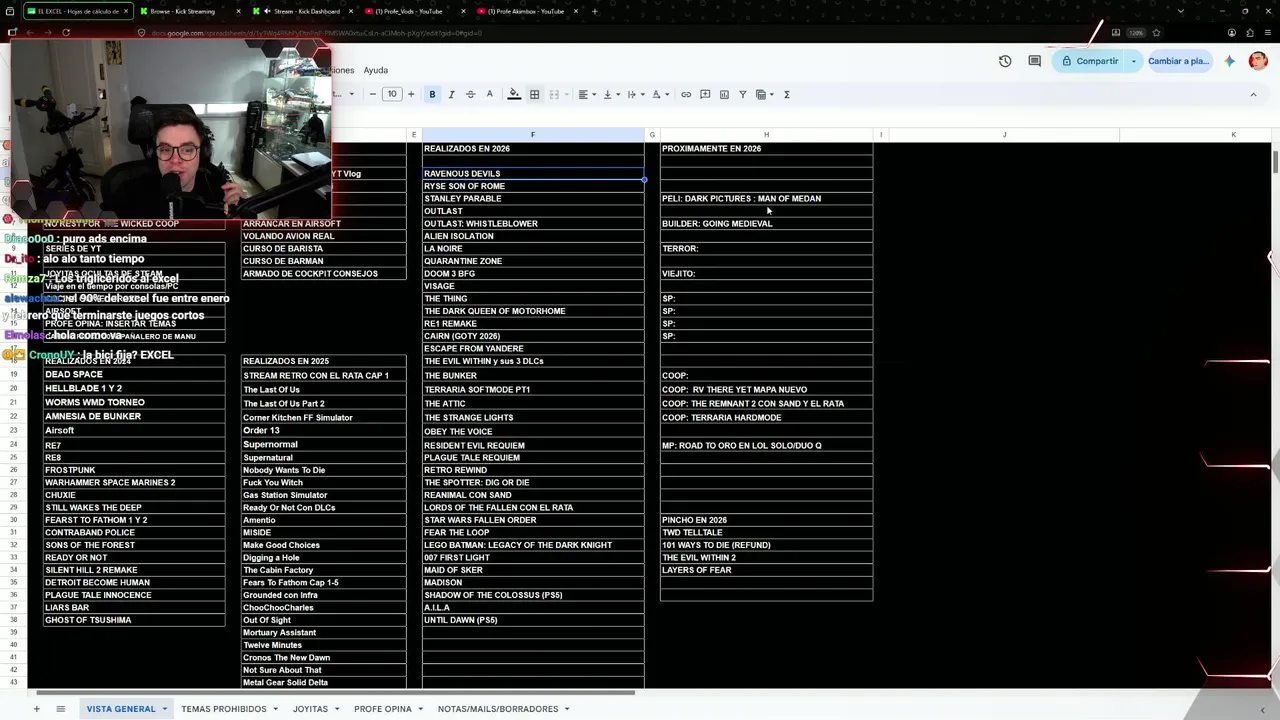Insert a link via toolbar icon
The image size is (1280, 720).
[686, 94]
